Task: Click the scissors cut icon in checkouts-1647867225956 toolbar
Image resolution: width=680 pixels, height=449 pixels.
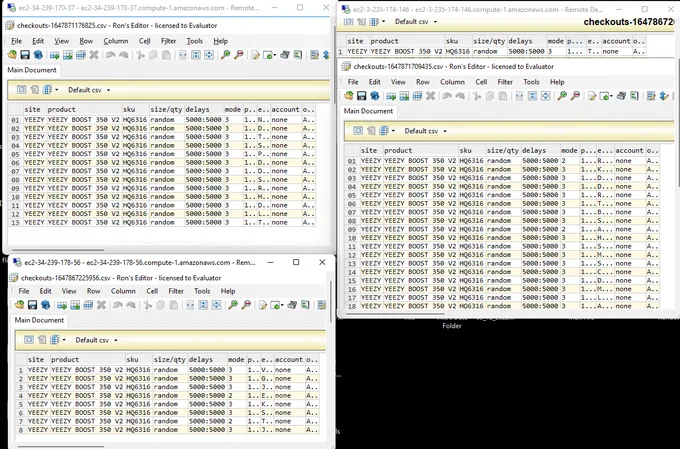Action: tap(147, 305)
